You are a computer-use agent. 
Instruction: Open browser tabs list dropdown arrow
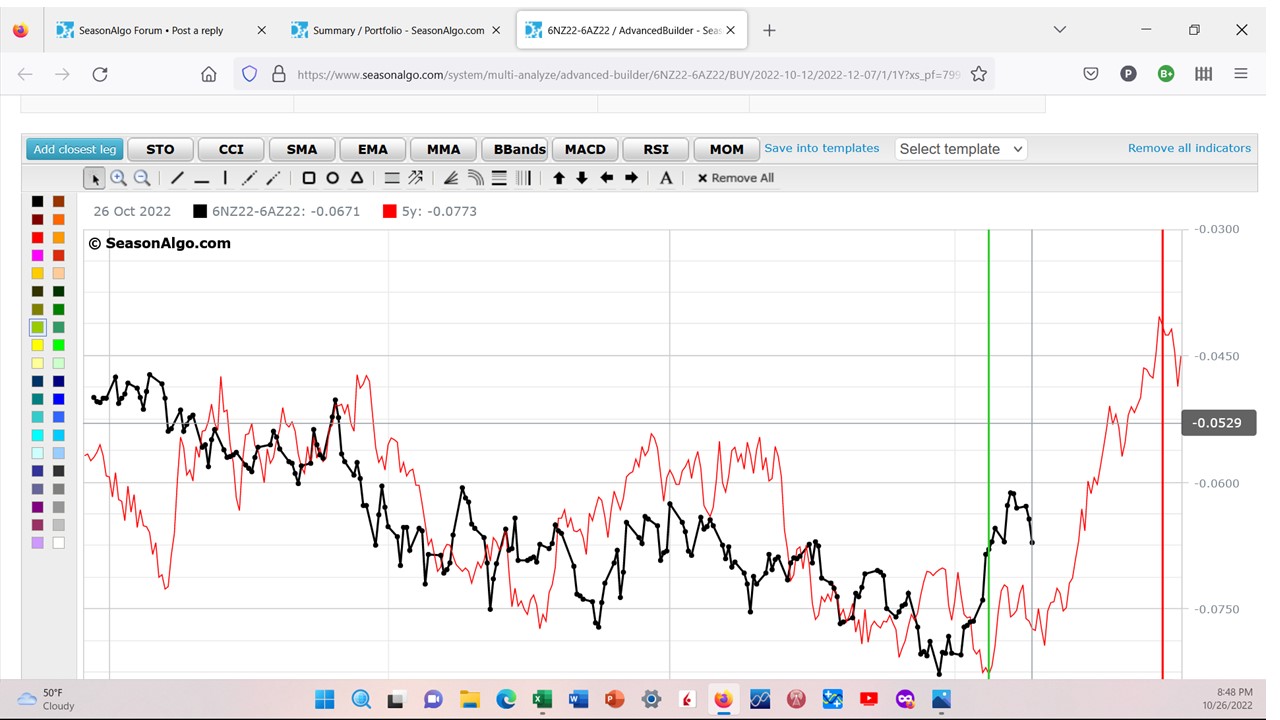pos(1060,30)
